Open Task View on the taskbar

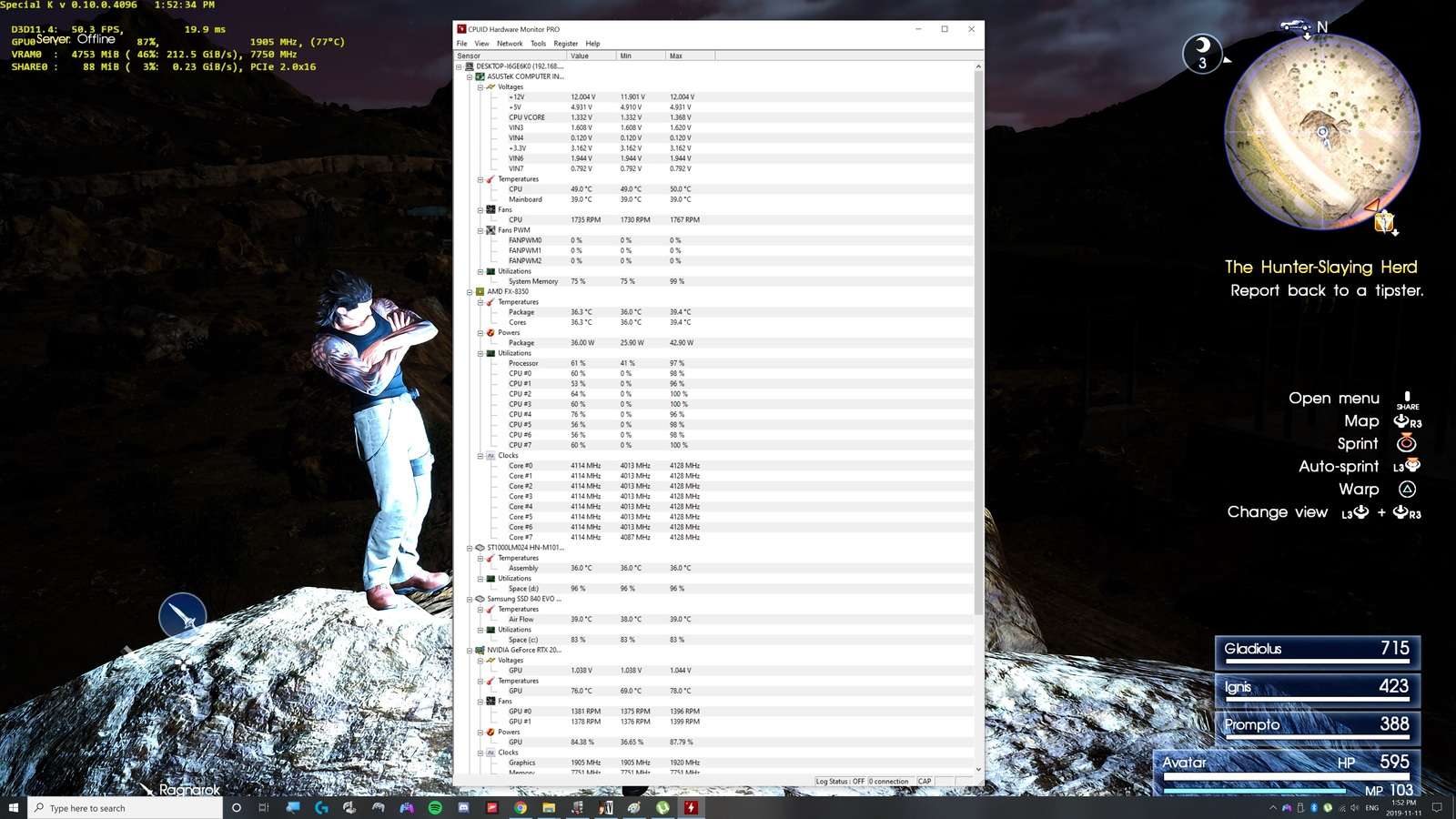264,807
